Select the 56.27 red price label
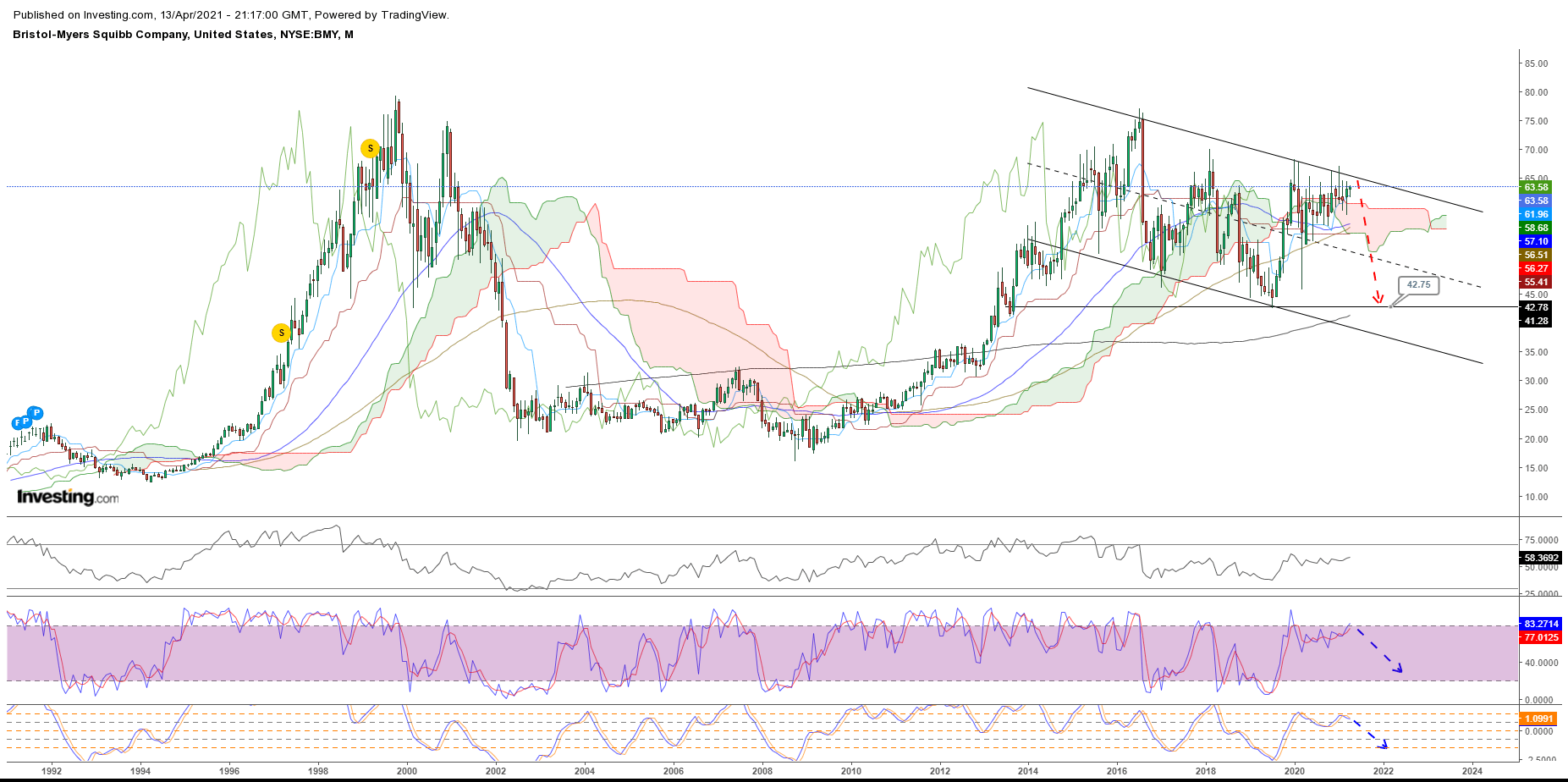The image size is (1568, 782). pos(1536,268)
